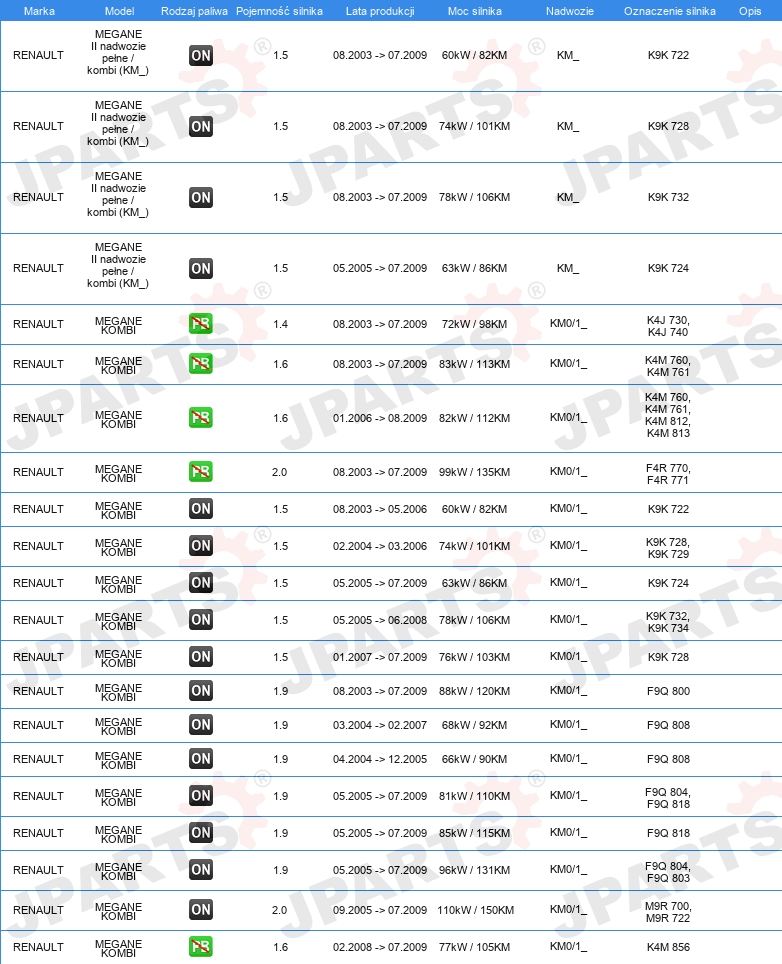Click the Moc silnika column header
The width and height of the screenshot is (782, 964).
[x=475, y=11]
